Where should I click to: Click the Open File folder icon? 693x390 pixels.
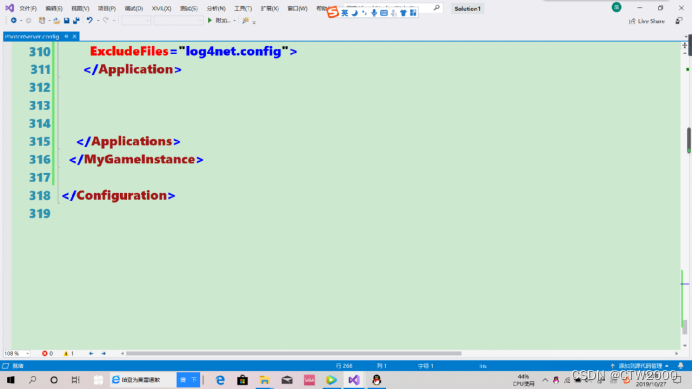56,20
